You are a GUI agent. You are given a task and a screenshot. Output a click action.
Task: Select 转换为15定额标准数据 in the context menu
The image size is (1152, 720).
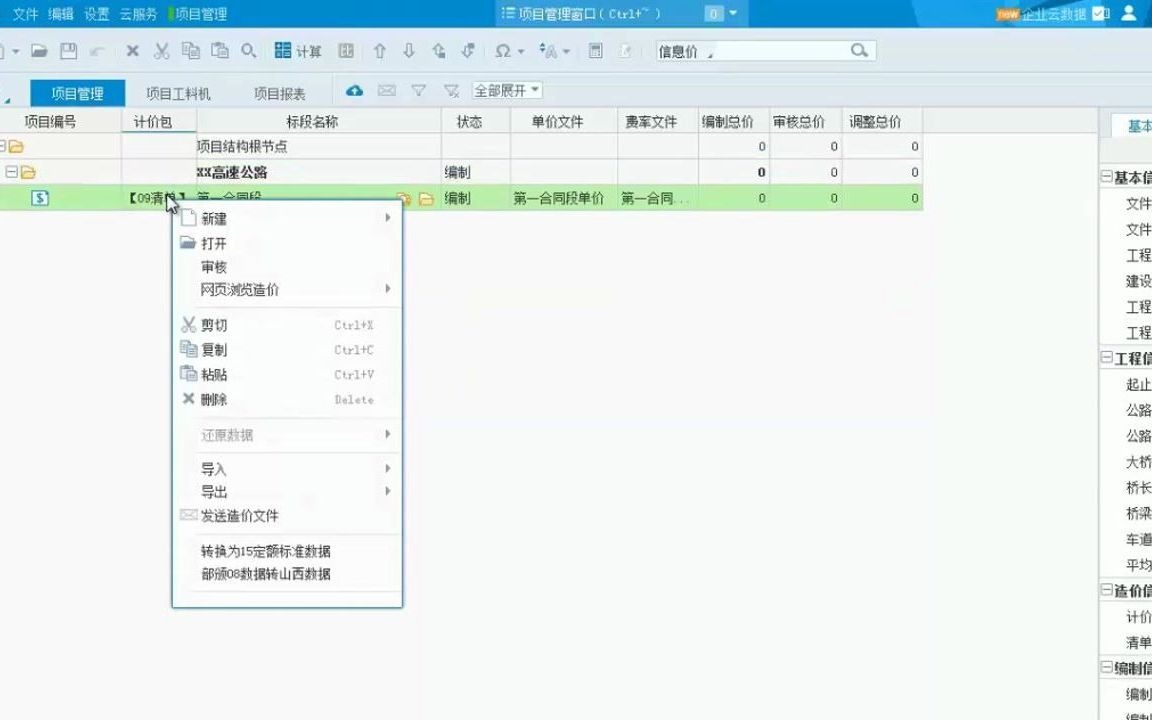(x=265, y=551)
